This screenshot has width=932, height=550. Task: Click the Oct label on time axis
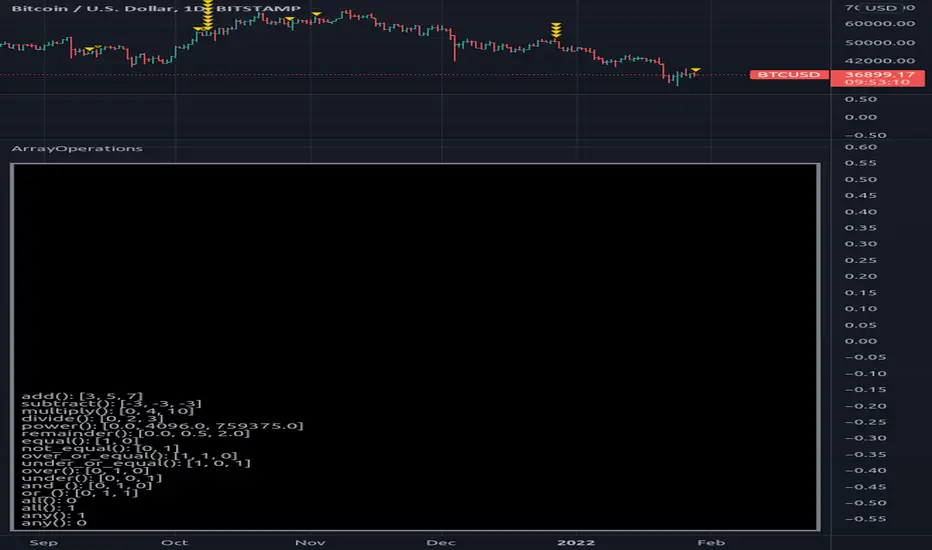(x=174, y=542)
